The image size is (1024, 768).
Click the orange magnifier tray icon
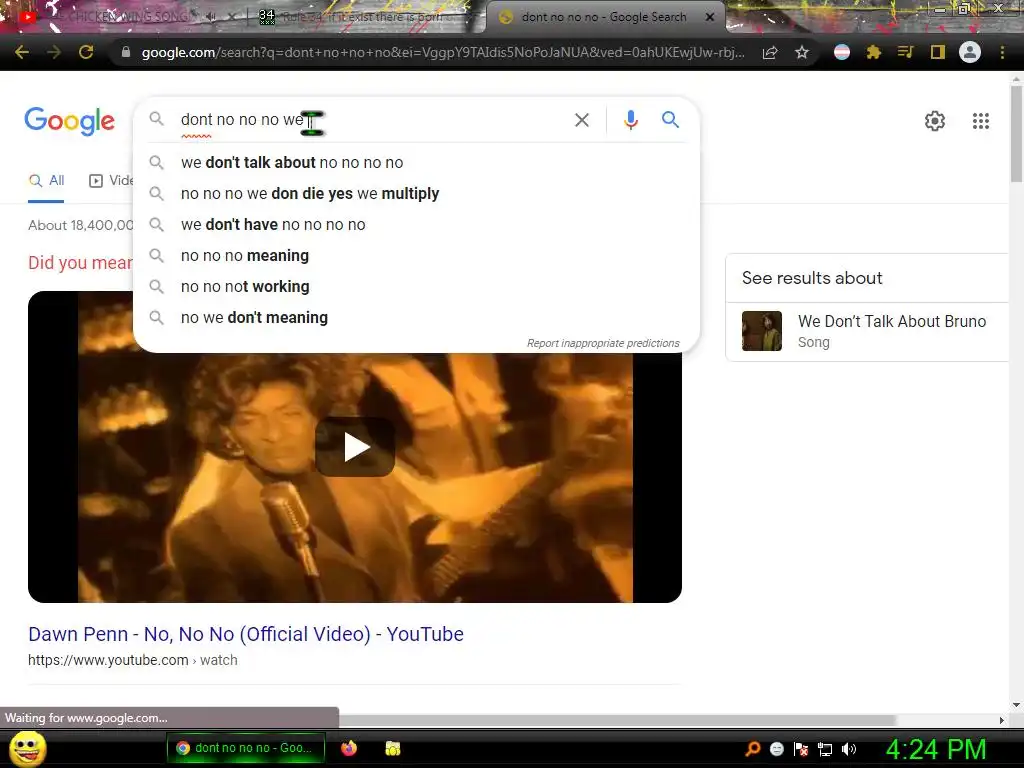tap(752, 749)
